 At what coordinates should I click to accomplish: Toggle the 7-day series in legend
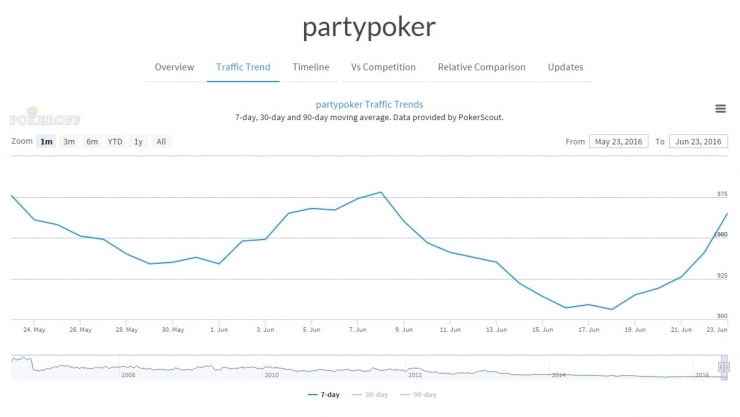click(324, 394)
